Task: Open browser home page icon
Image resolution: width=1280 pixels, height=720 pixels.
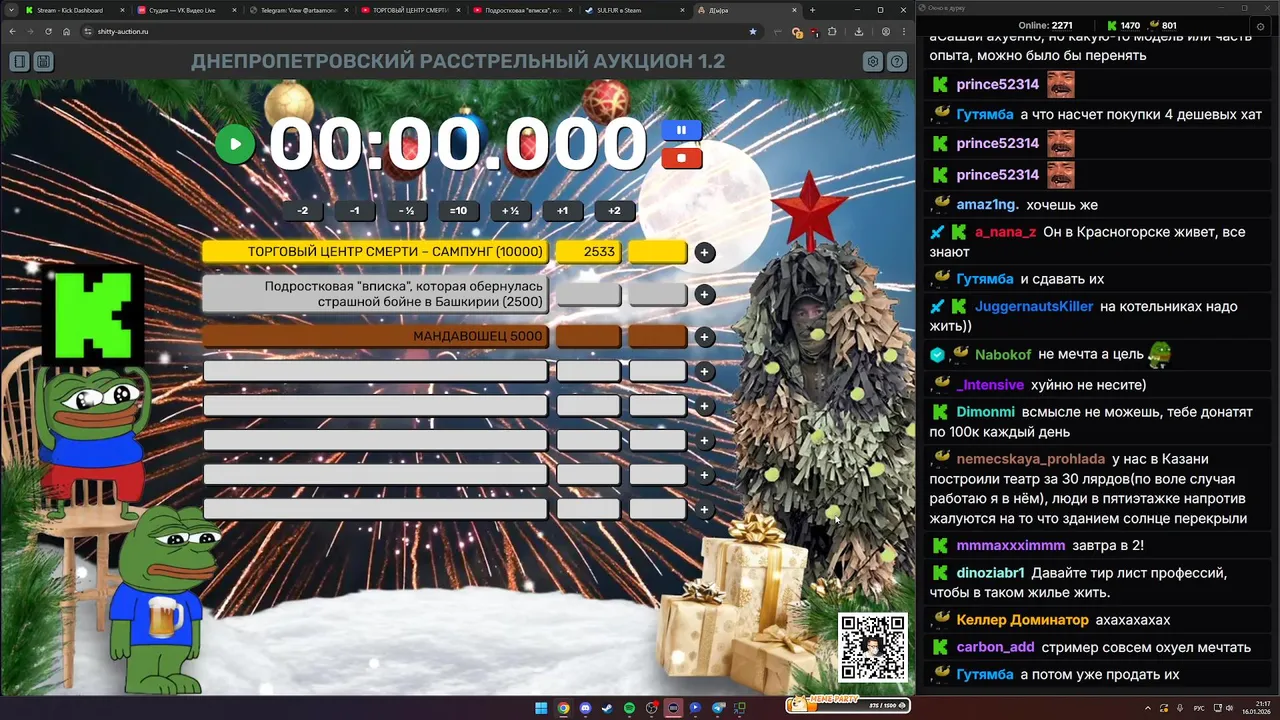Action: (x=66, y=31)
